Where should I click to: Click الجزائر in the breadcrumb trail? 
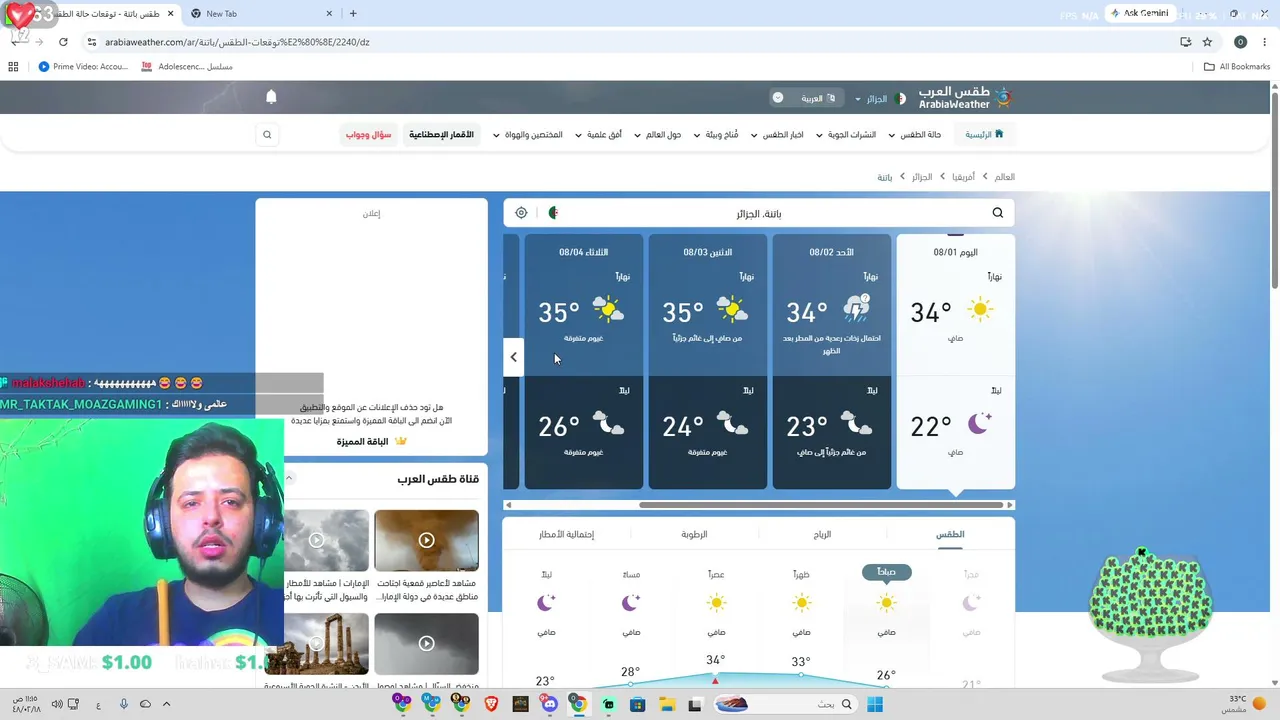coord(921,177)
